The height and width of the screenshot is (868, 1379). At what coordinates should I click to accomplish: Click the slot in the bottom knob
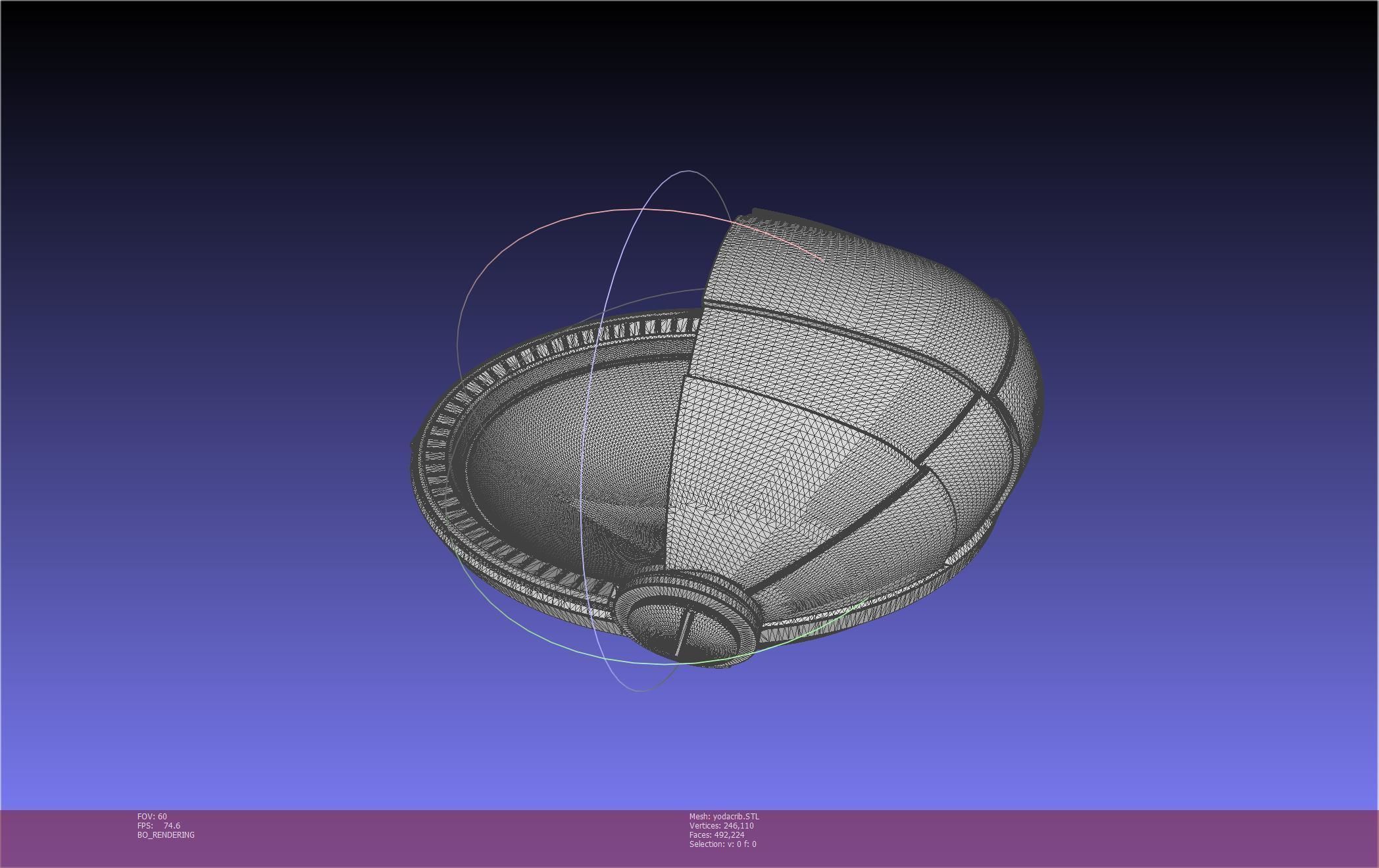click(683, 631)
